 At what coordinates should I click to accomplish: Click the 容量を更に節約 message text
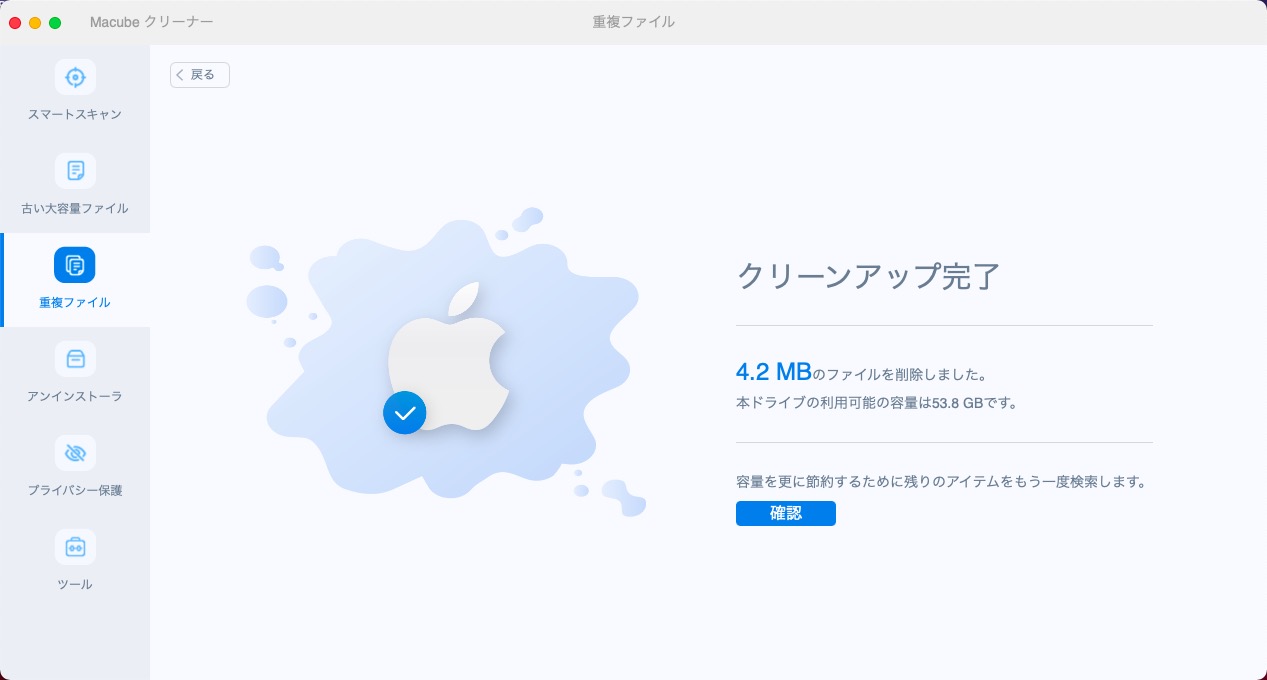pyautogui.click(x=940, y=481)
